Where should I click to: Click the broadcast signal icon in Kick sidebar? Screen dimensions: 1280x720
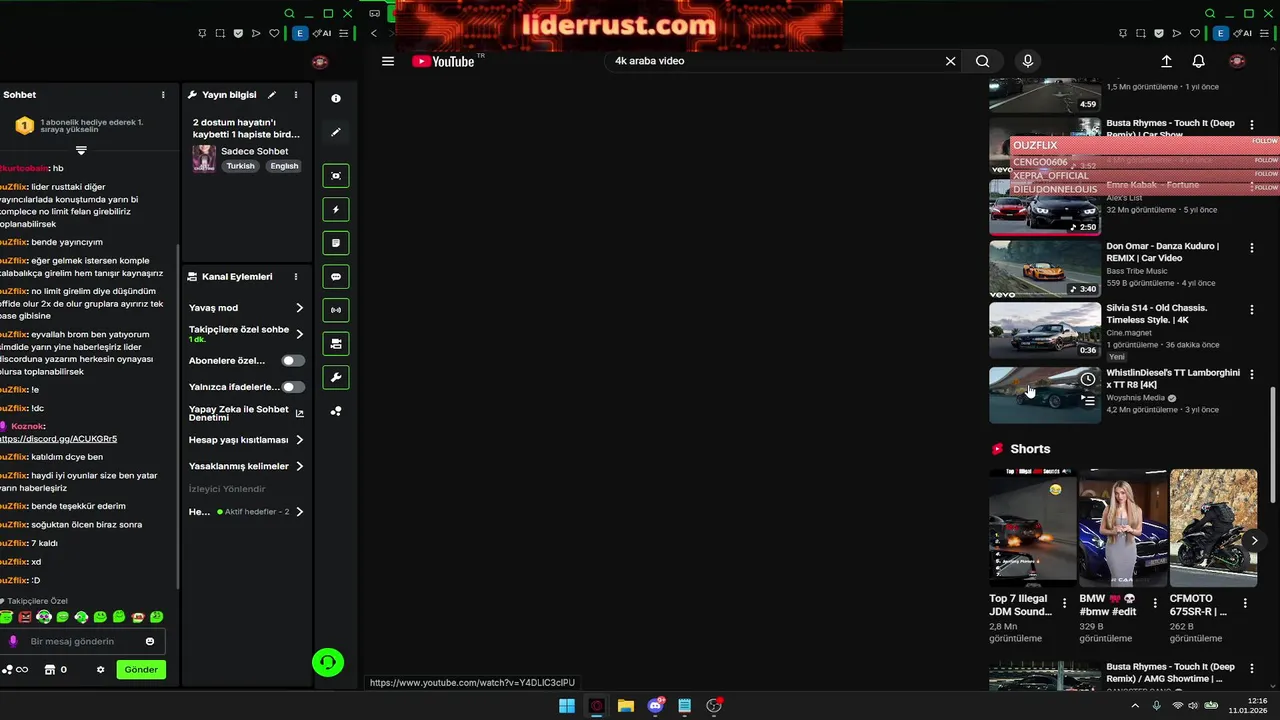tap(336, 310)
